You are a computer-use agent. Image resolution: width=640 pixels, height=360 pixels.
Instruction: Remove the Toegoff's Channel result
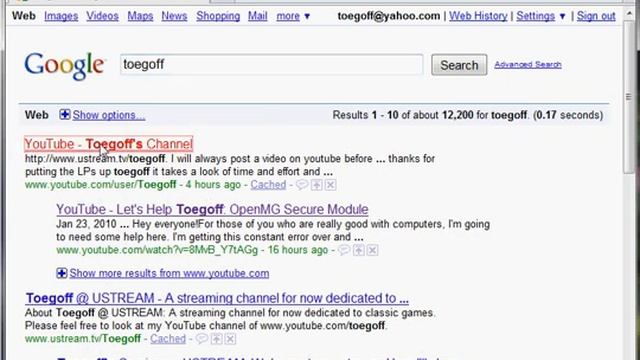pyautogui.click(x=331, y=185)
